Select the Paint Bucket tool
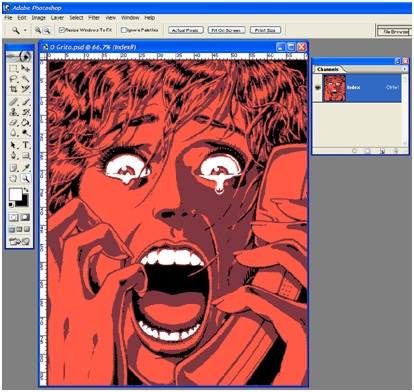Viewport: 414px width, 392px height. click(25, 123)
